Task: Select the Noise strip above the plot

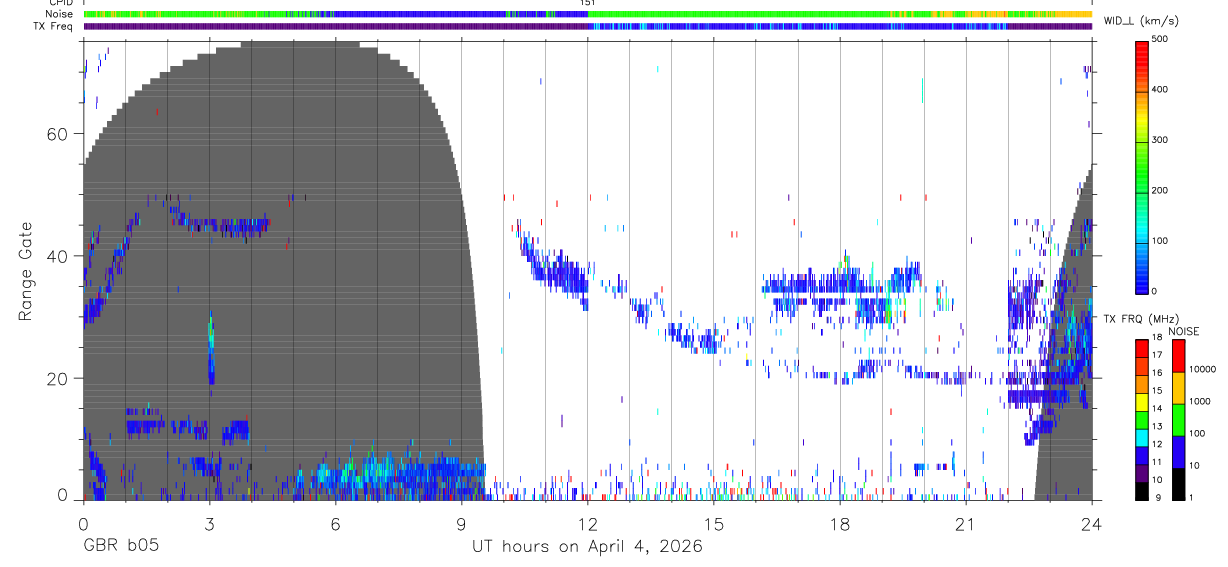Action: click(588, 14)
